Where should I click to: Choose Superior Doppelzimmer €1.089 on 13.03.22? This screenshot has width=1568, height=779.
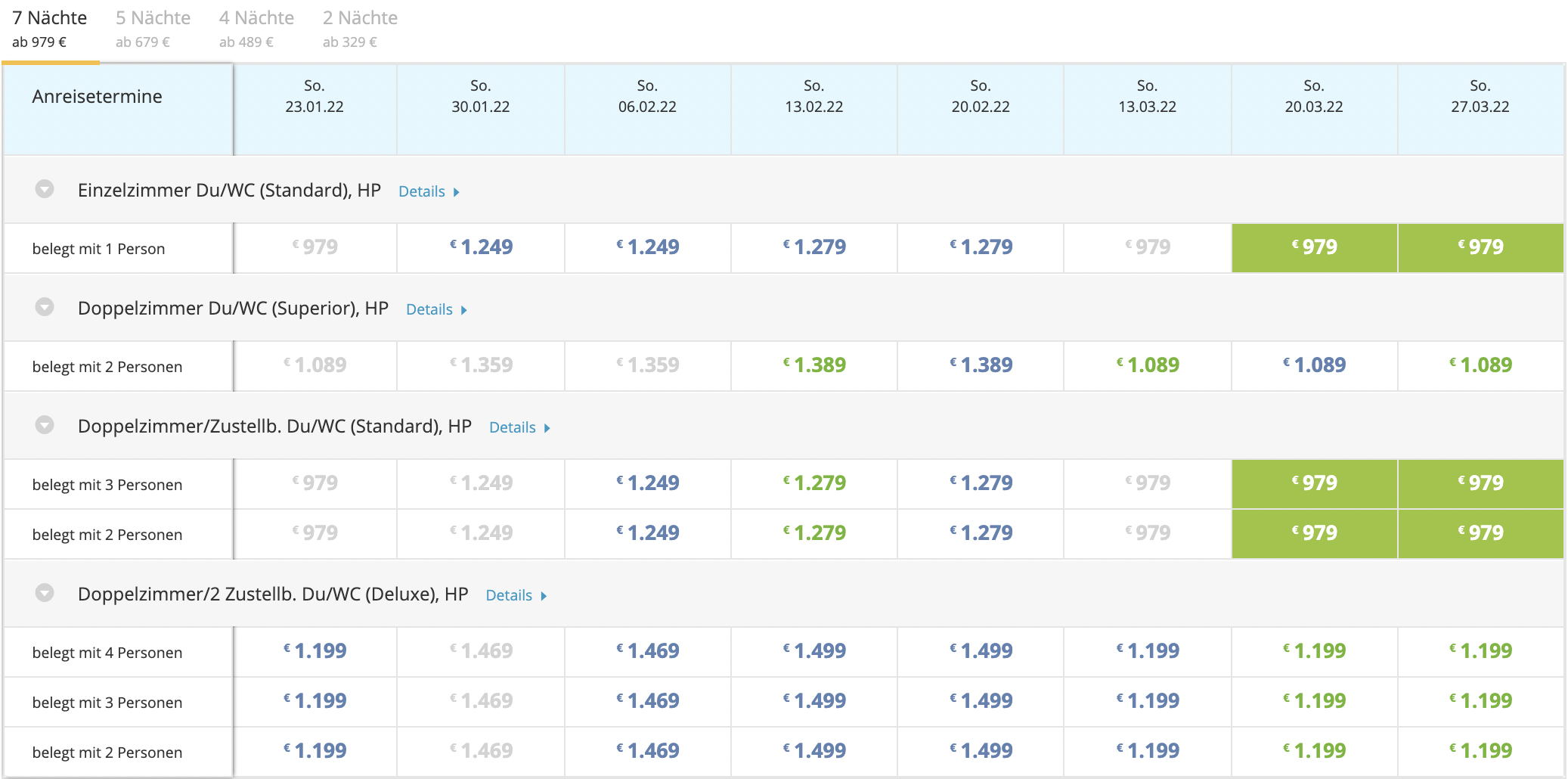coord(1147,365)
